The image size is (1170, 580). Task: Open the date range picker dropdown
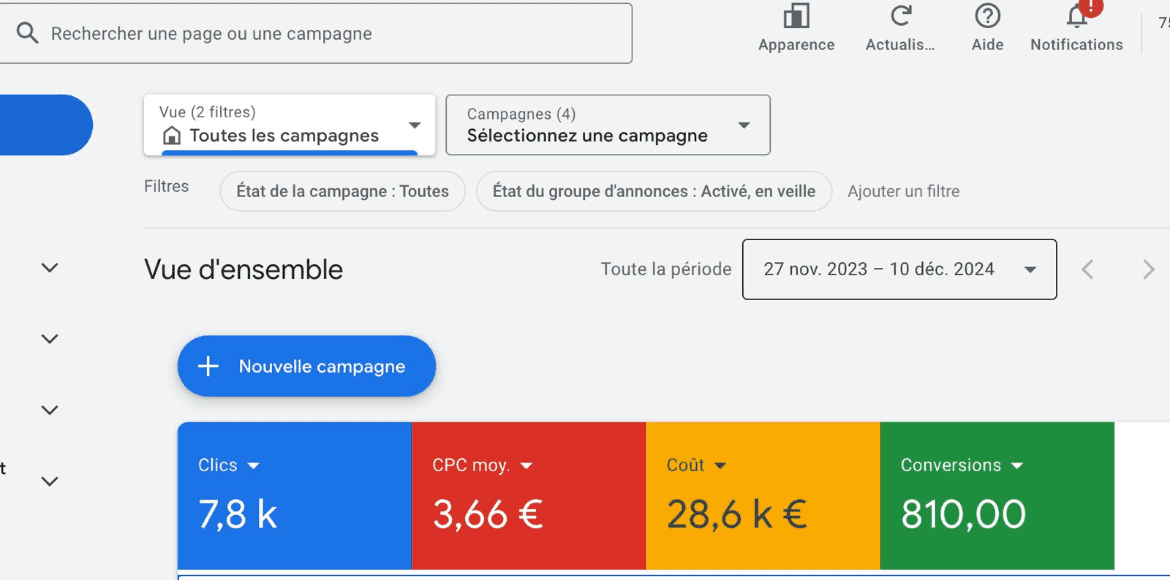1030,269
